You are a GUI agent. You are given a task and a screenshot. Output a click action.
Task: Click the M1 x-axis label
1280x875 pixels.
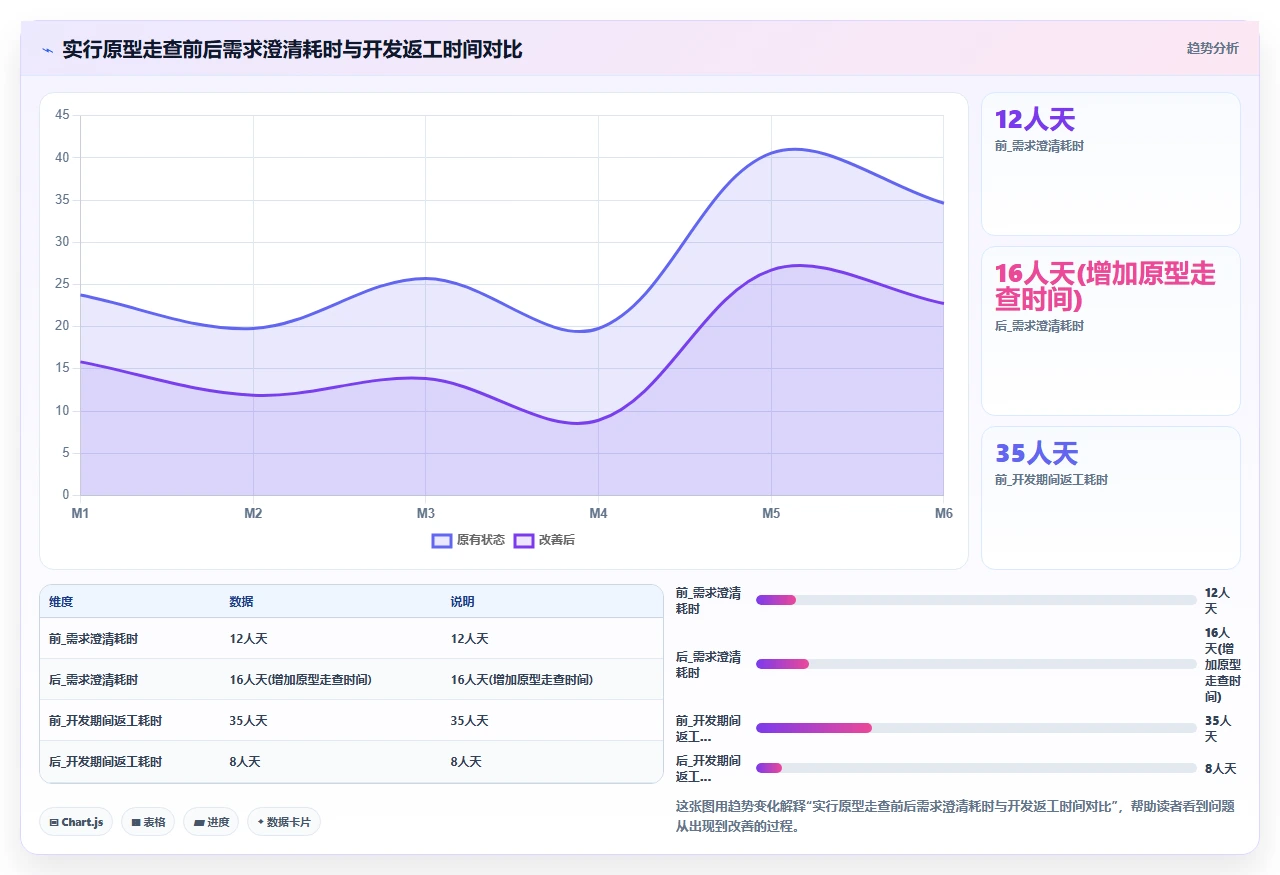[x=80, y=514]
